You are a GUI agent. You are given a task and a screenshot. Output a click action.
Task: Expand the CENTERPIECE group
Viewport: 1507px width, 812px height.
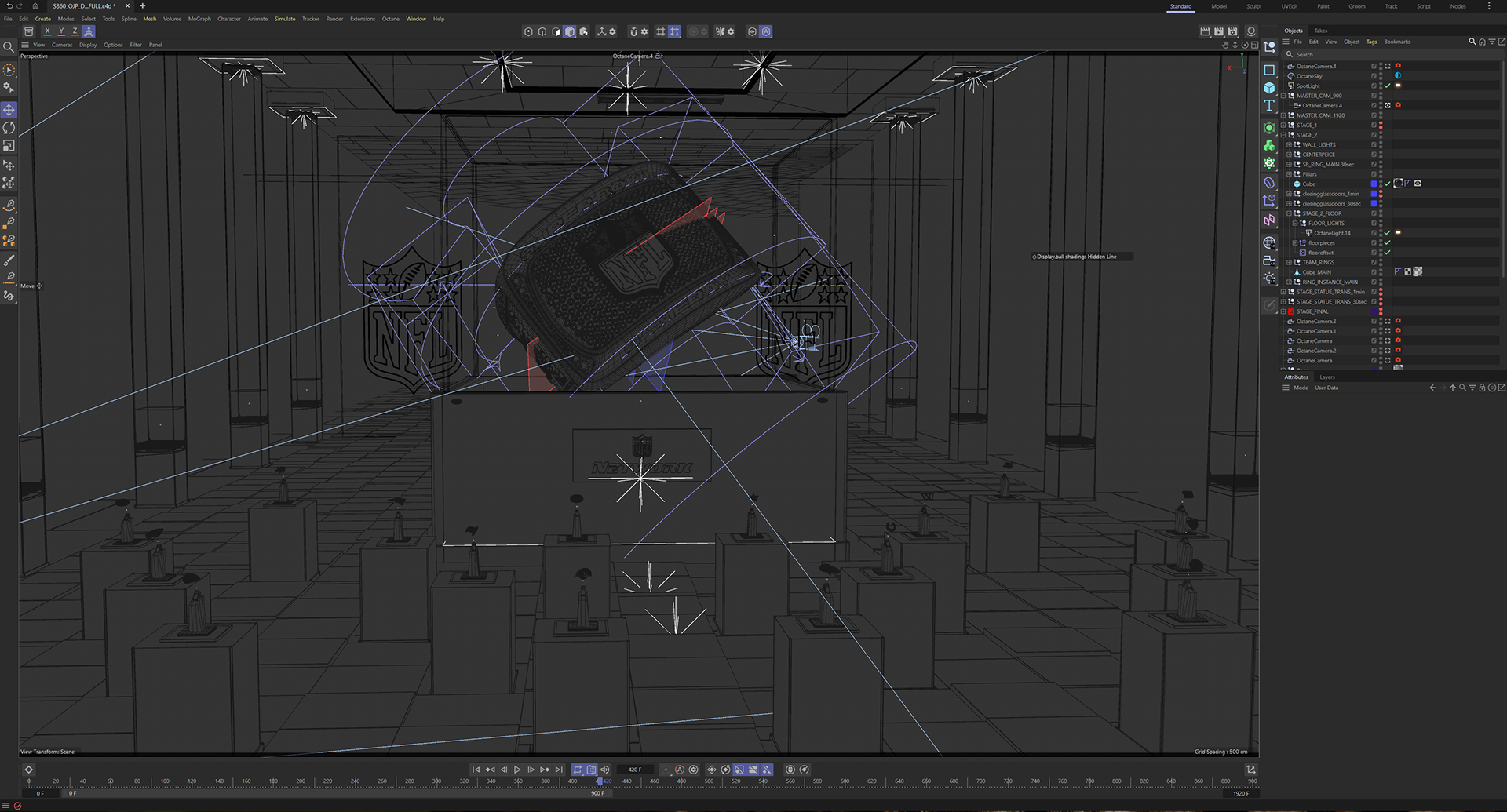1289,155
